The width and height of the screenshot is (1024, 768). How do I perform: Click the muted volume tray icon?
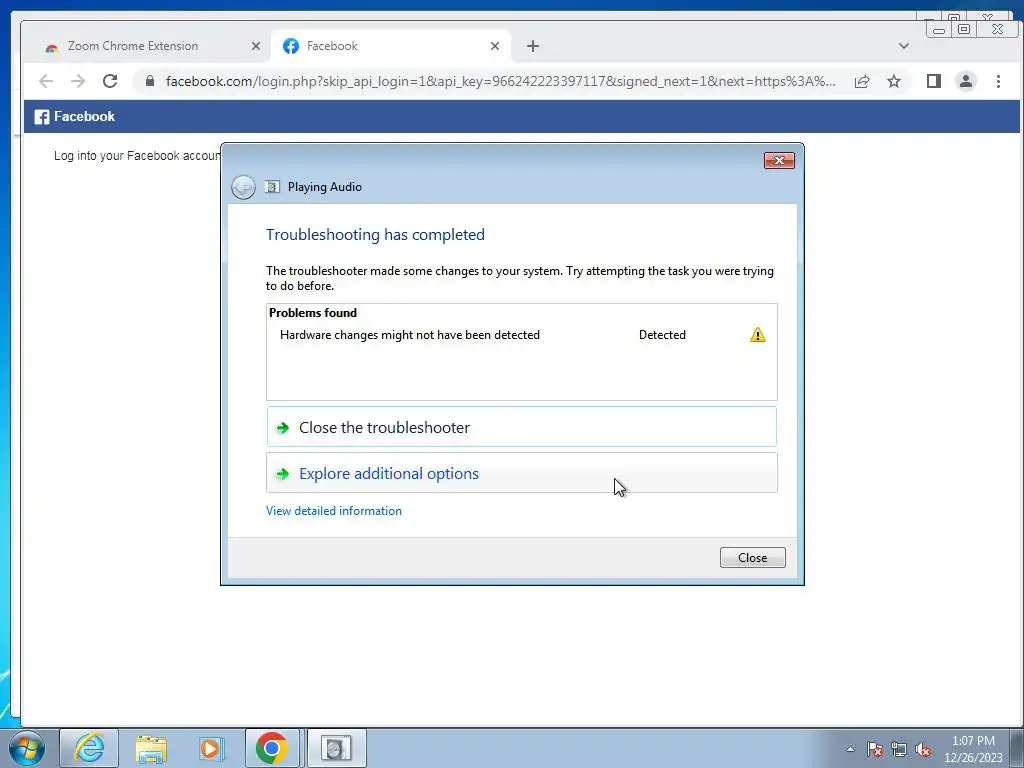[923, 750]
